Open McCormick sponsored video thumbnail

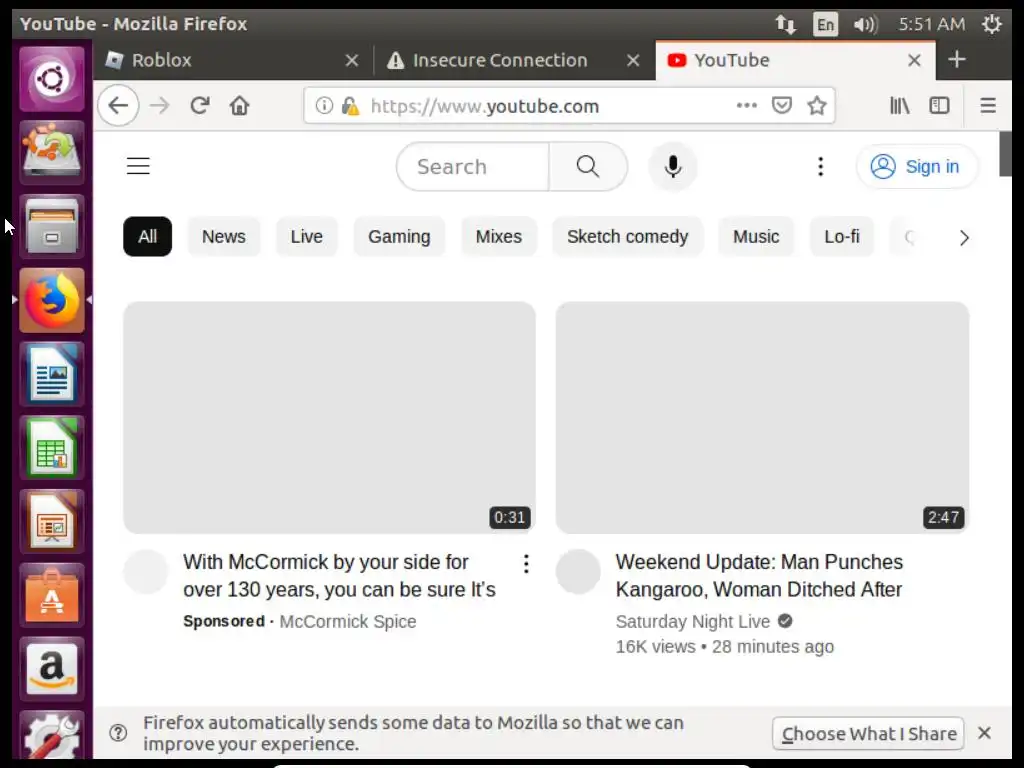coord(329,417)
